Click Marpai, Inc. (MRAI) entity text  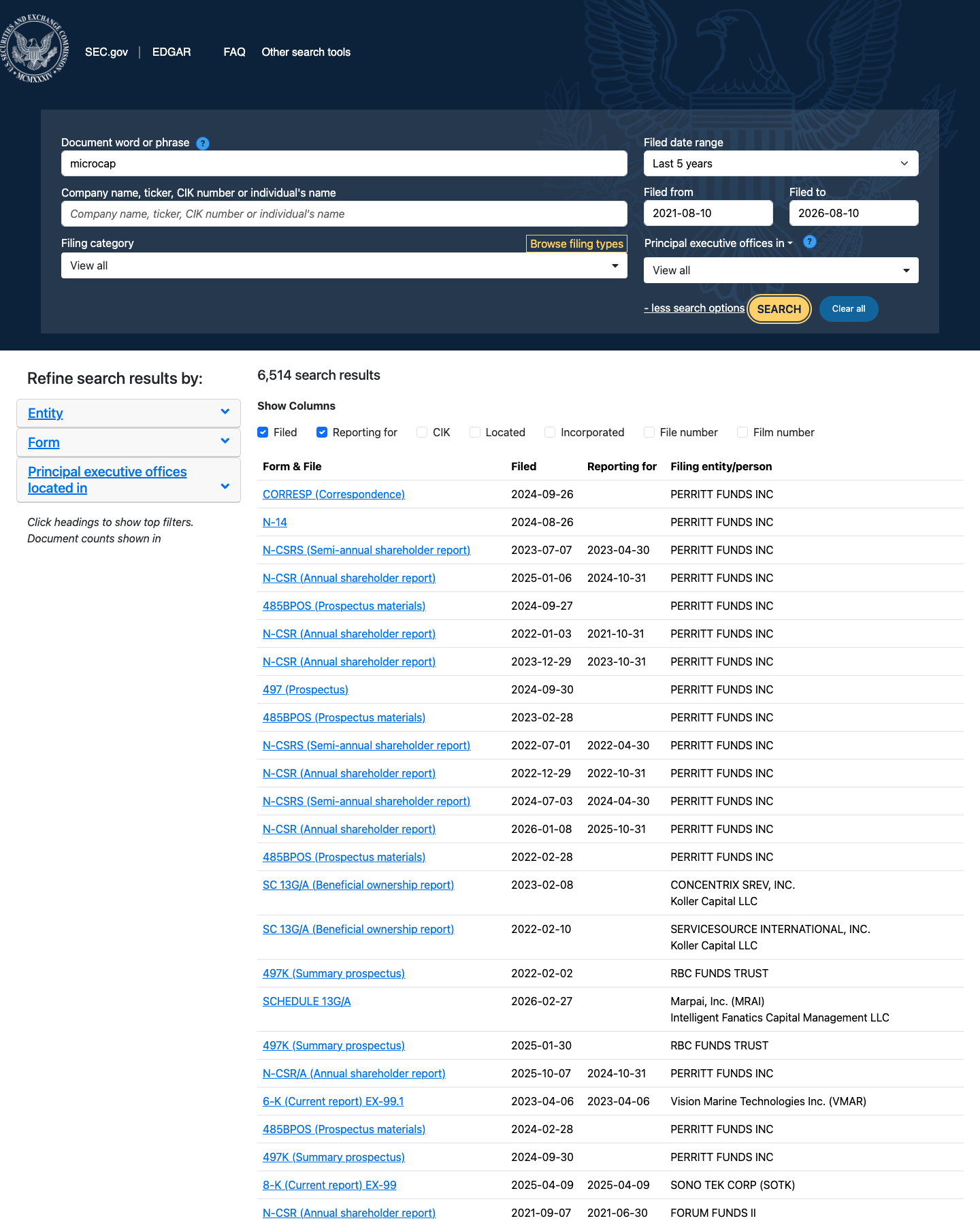point(717,1001)
